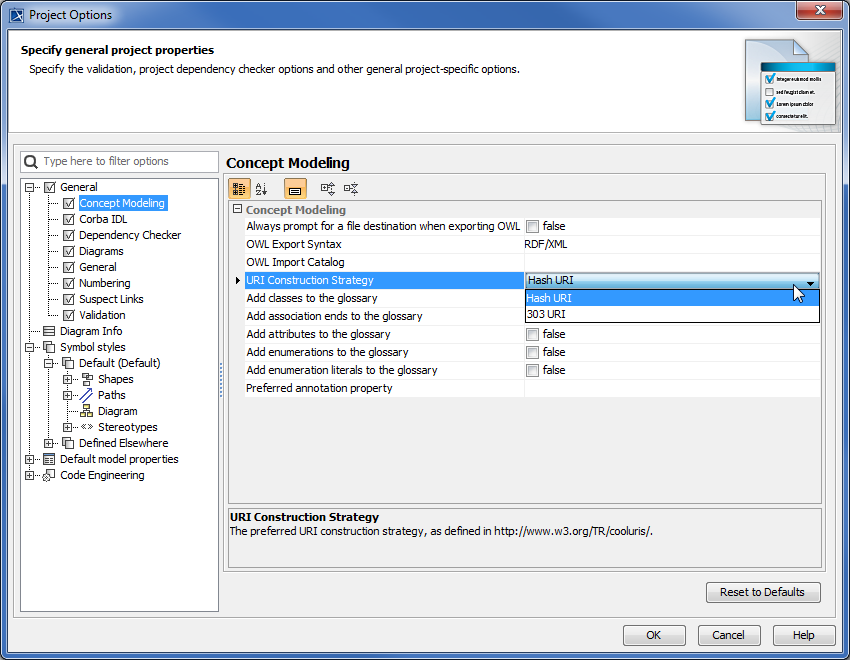Click the Project Options title bar icon
850x660 pixels.
[16, 15]
